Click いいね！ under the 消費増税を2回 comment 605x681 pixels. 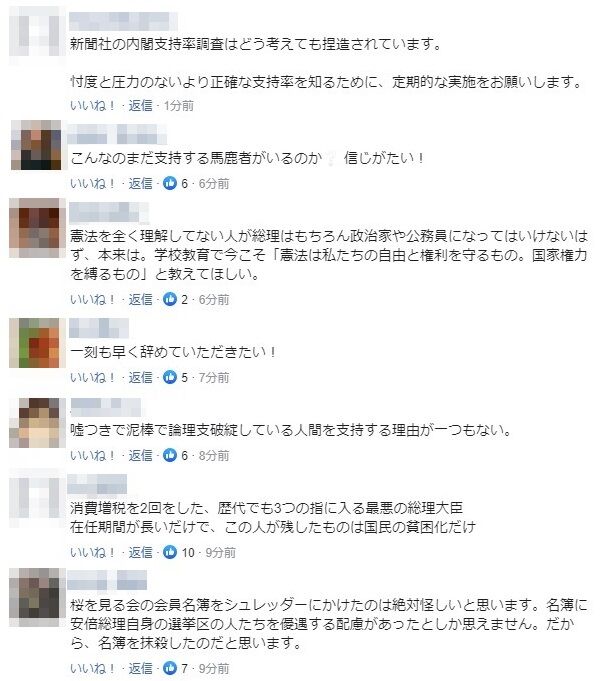pos(93,552)
